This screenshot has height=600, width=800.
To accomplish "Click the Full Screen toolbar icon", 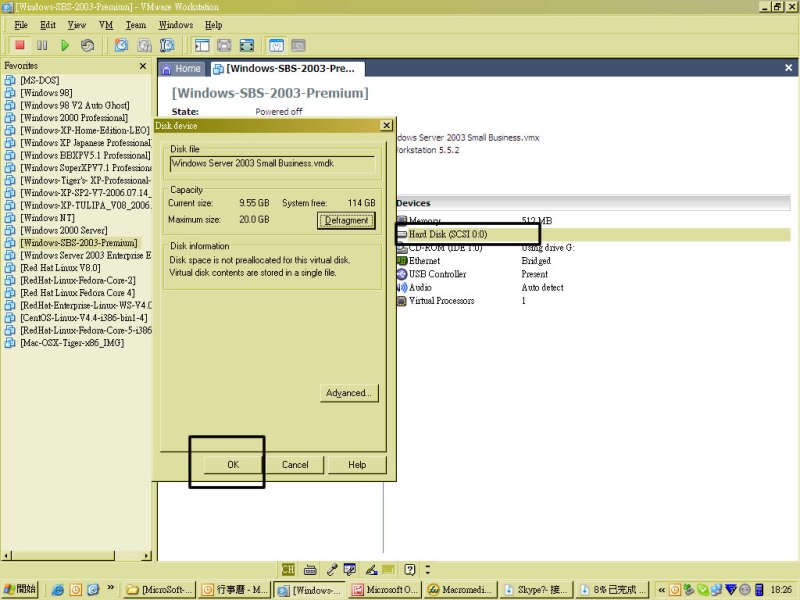I will click(247, 45).
